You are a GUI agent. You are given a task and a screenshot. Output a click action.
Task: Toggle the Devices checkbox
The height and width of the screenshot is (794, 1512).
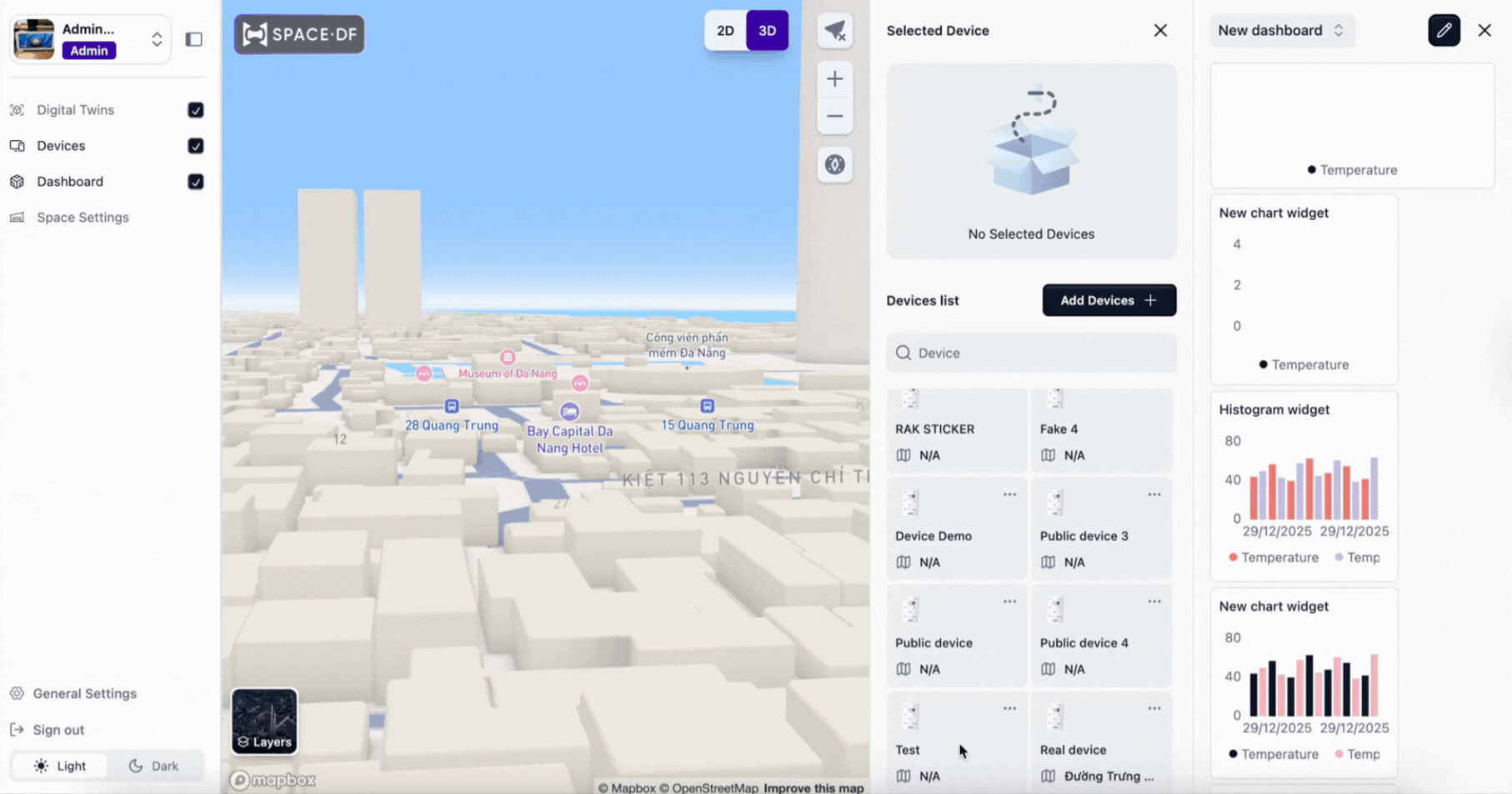pyautogui.click(x=196, y=146)
